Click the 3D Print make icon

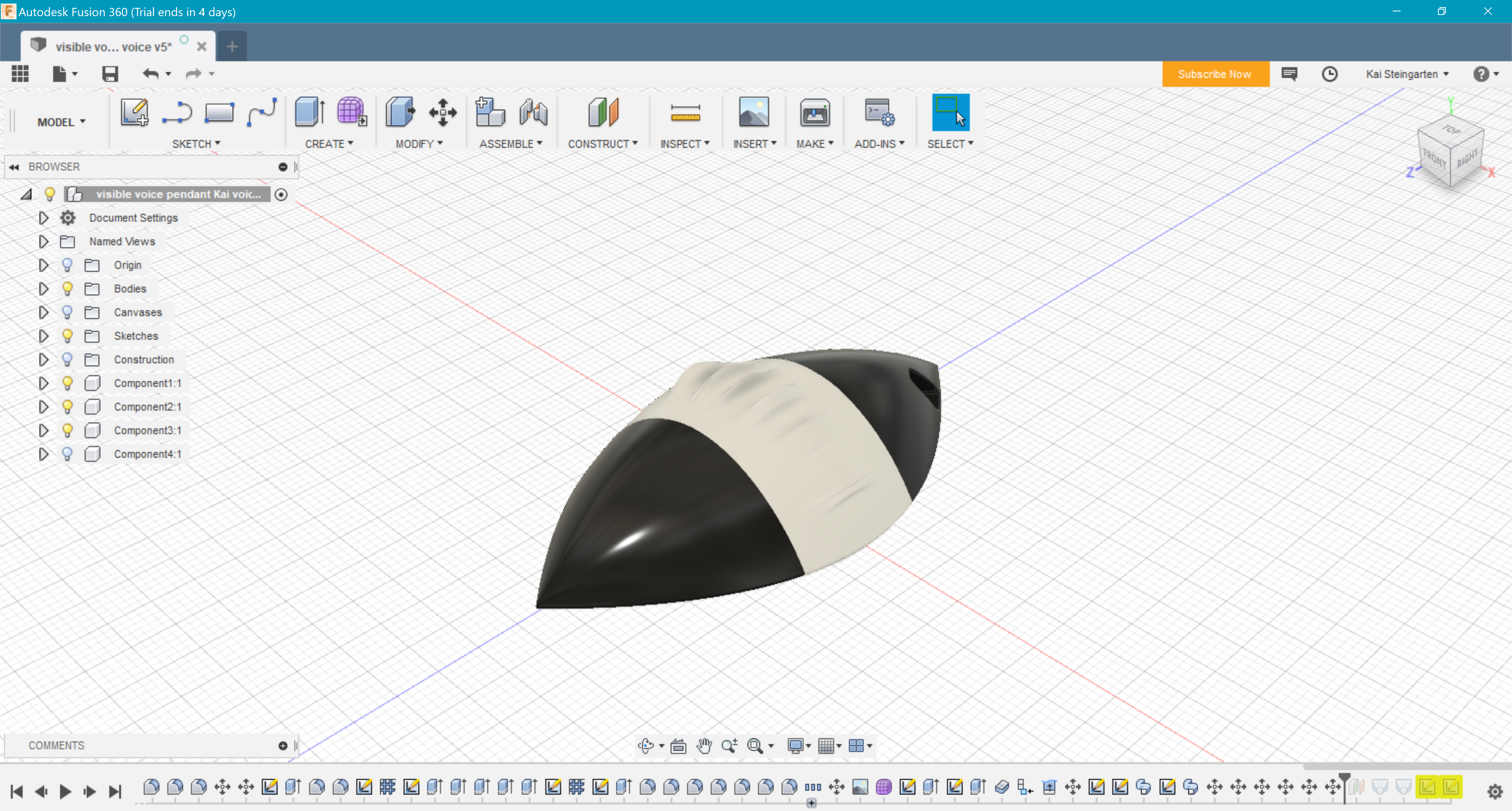click(x=815, y=112)
